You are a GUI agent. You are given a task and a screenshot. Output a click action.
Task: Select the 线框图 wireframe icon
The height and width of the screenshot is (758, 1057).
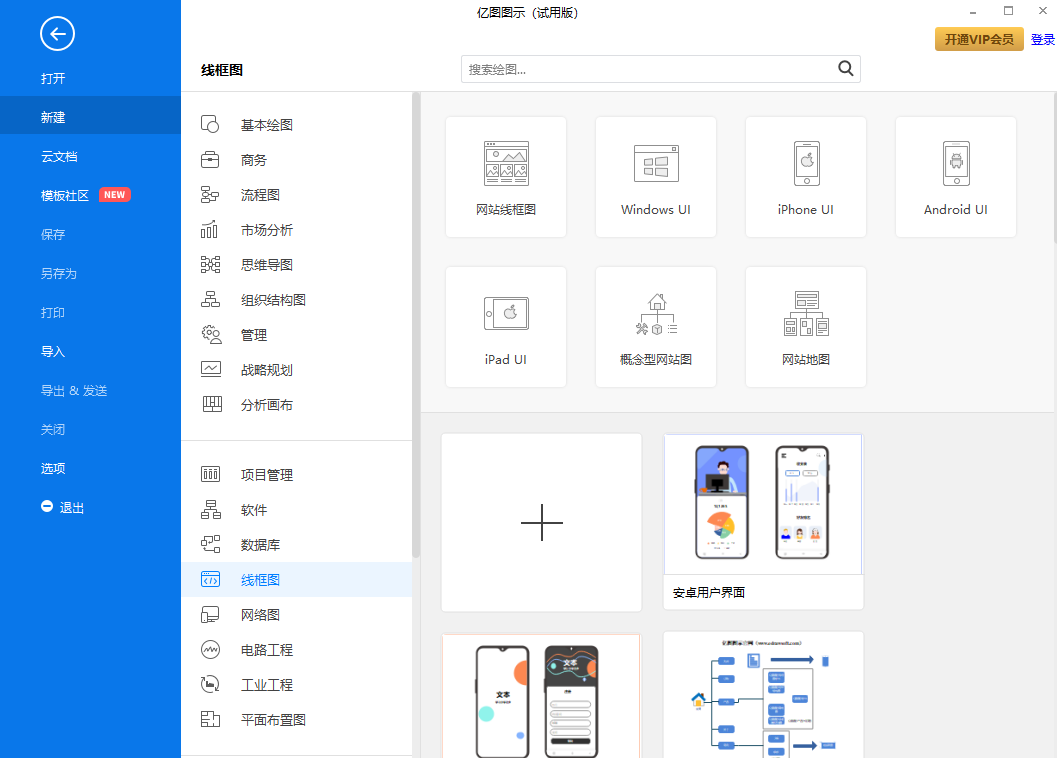point(210,579)
